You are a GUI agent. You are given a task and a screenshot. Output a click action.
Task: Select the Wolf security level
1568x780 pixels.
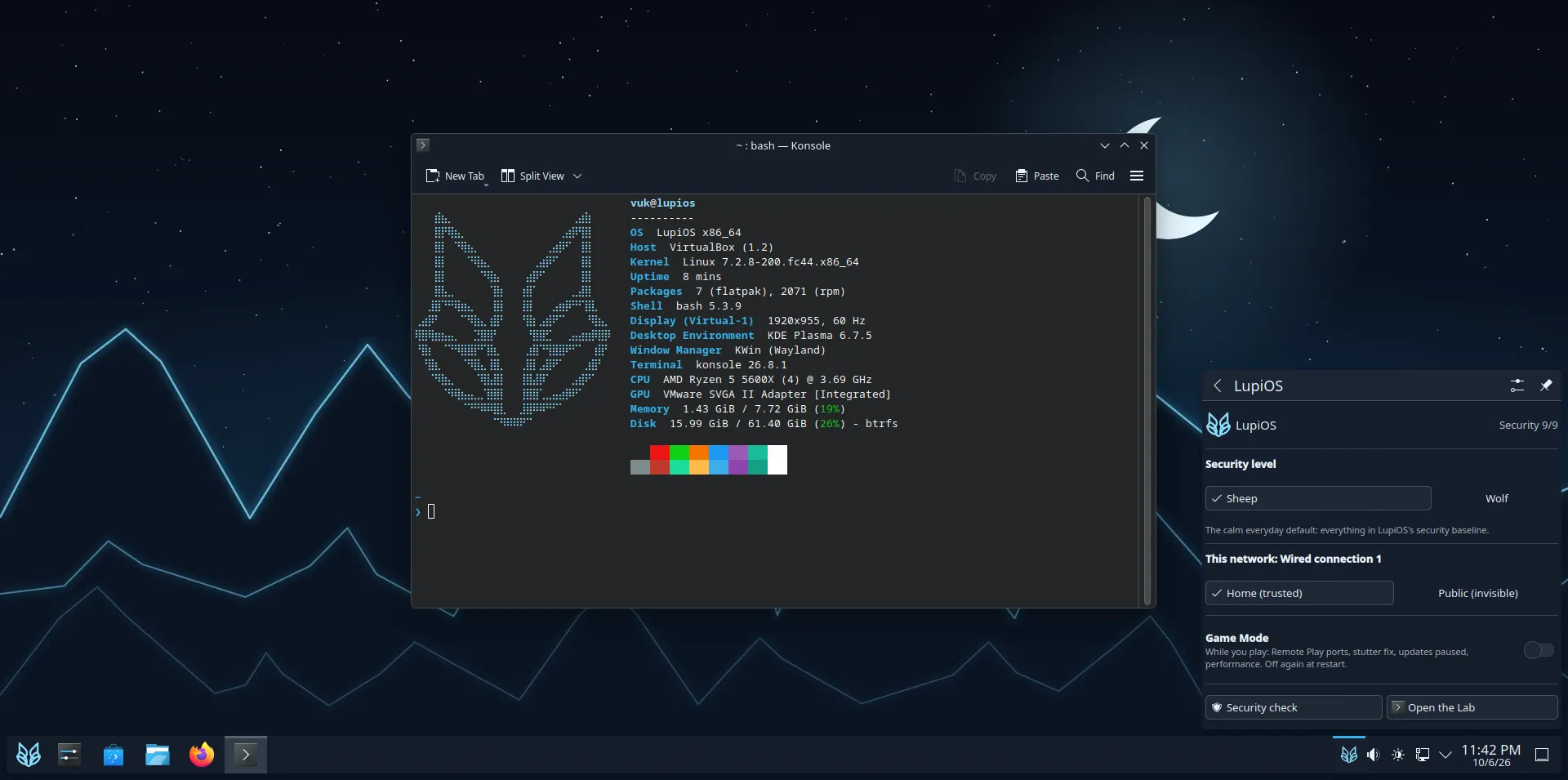tap(1496, 498)
